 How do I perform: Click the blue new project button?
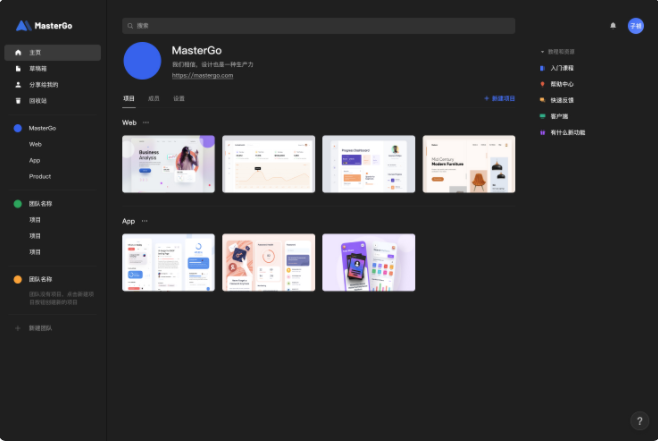[499, 99]
